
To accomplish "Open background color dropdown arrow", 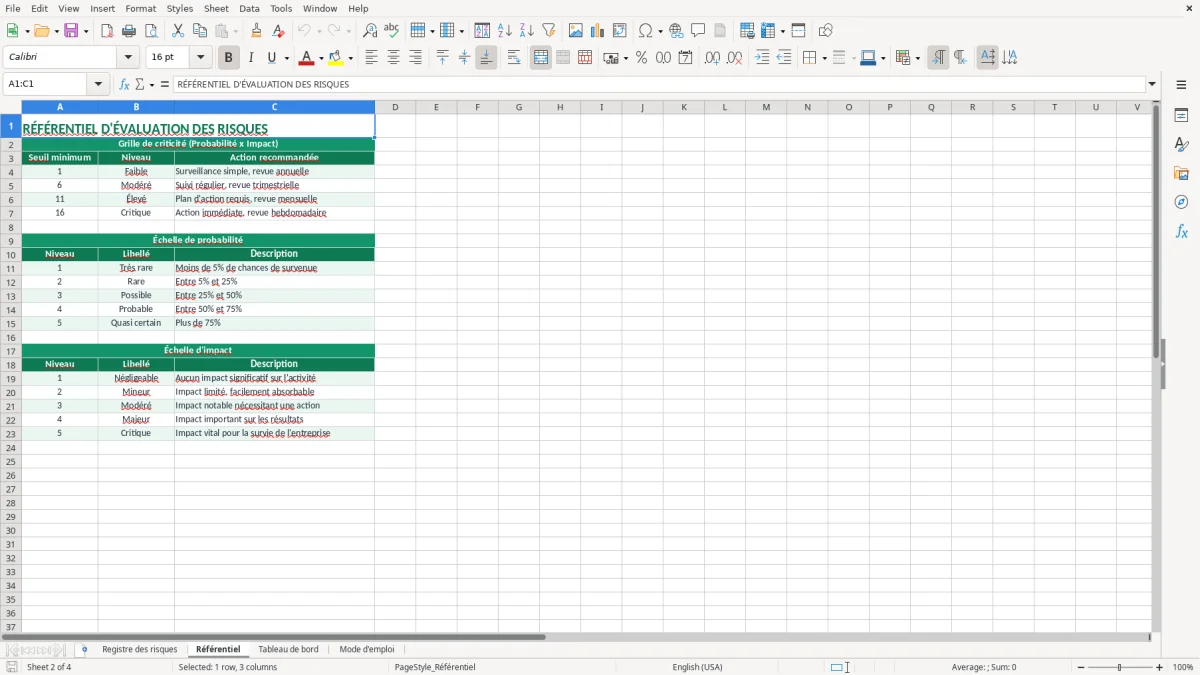I will [x=350, y=58].
